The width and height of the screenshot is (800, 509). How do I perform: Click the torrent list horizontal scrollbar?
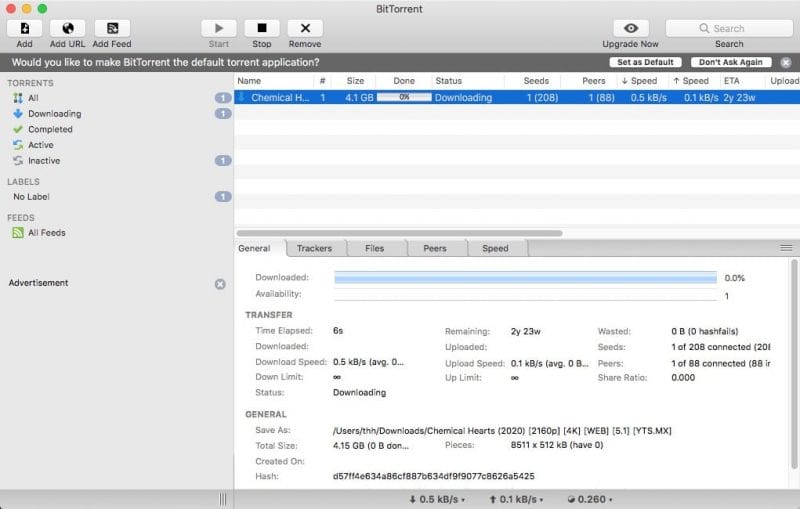click(x=400, y=233)
